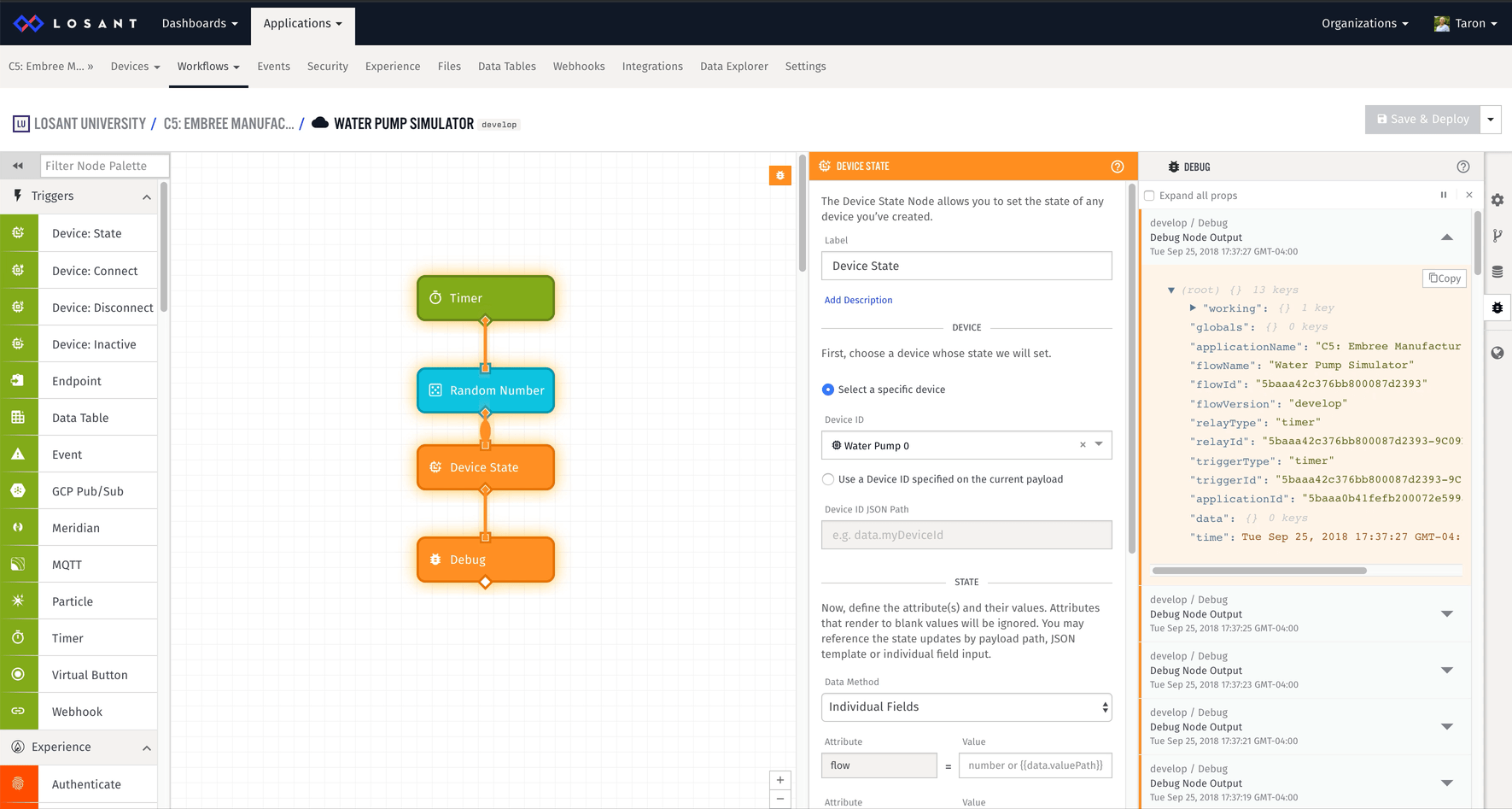Screen dimensions: 1512x809
Task: Select the Device: Inactive trigger icon
Action: pyautogui.click(x=18, y=343)
